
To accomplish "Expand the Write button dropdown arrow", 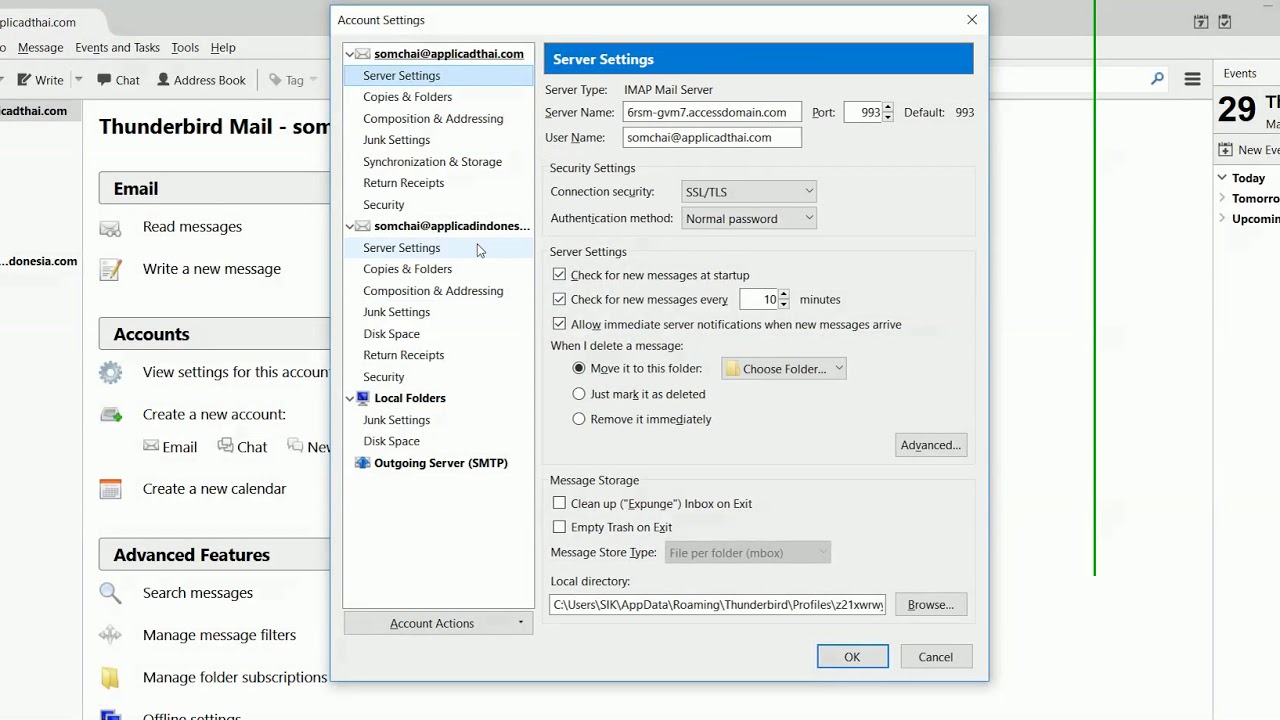I will click(78, 80).
